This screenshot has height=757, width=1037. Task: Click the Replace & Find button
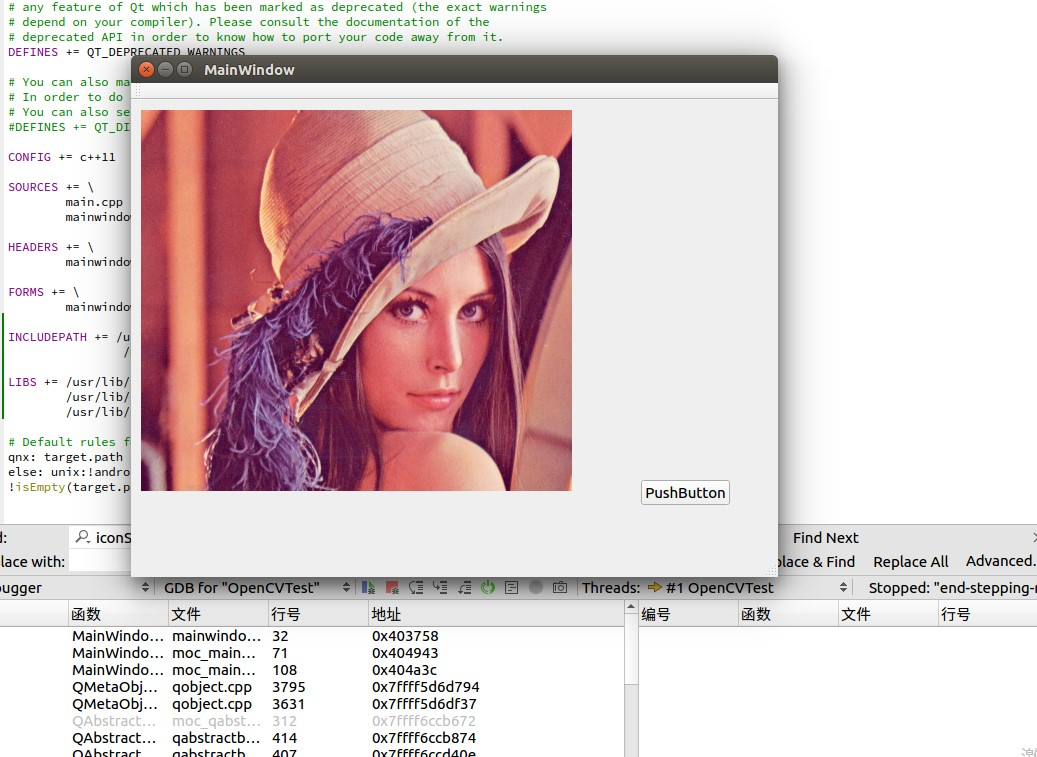click(817, 562)
